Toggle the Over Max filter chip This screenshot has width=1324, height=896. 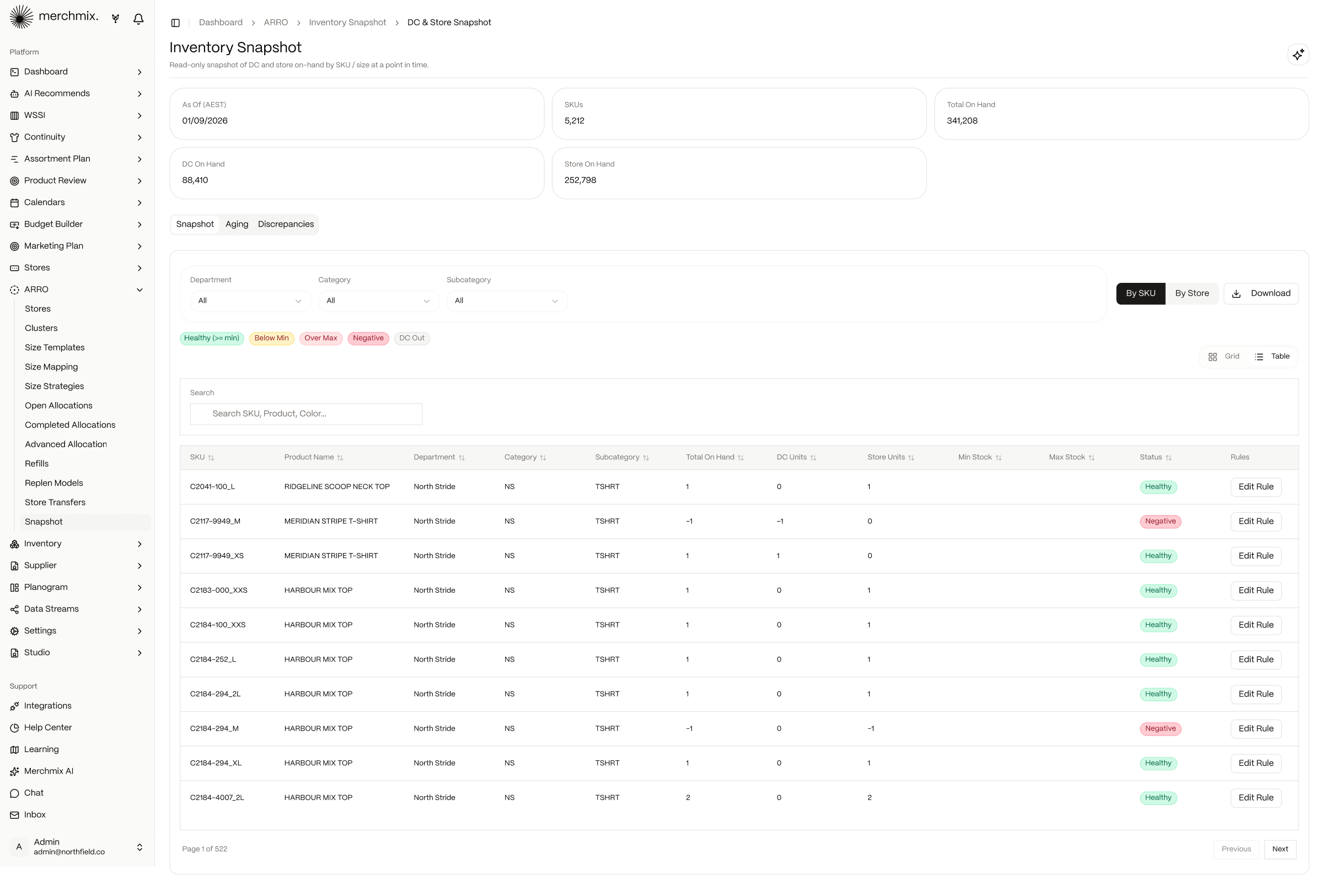coord(321,339)
